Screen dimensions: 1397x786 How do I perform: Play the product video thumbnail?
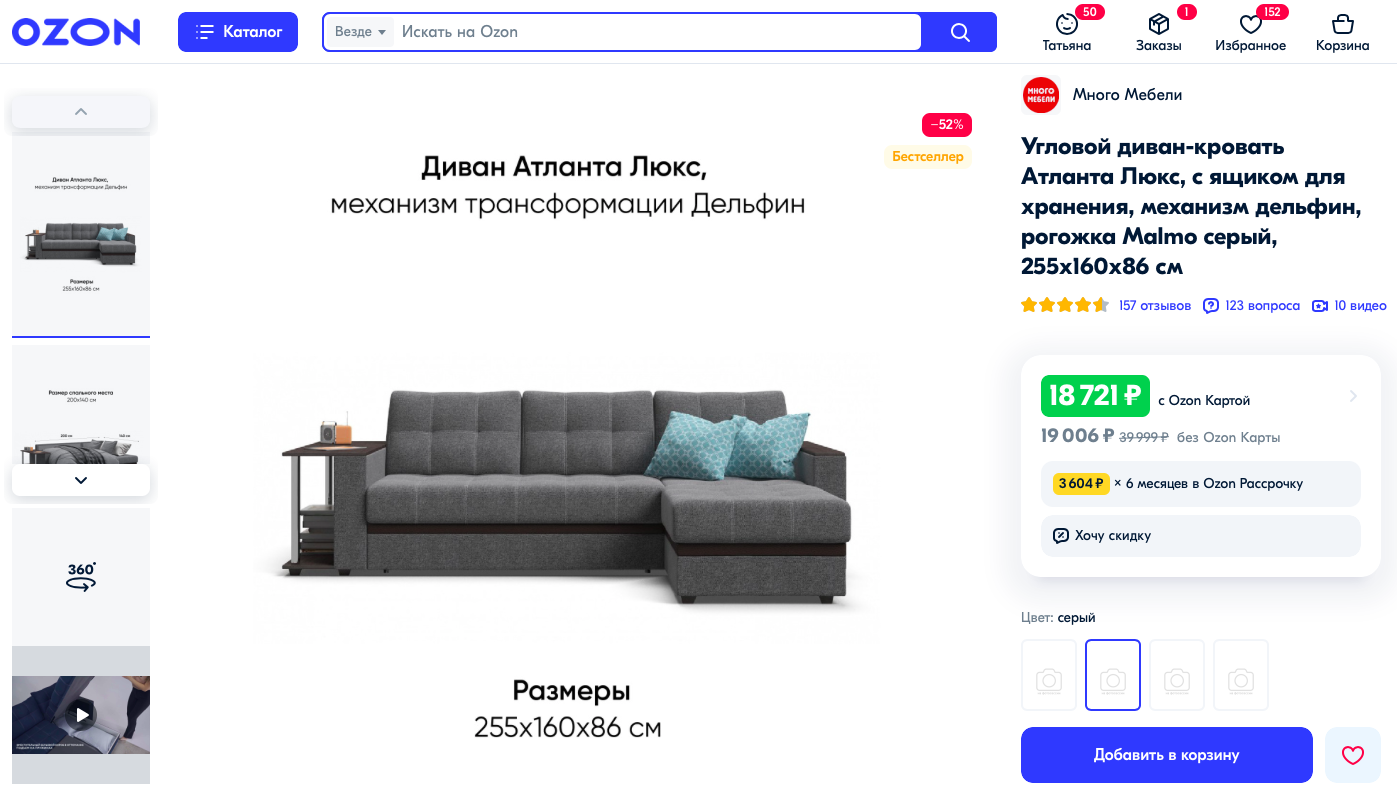point(81,715)
